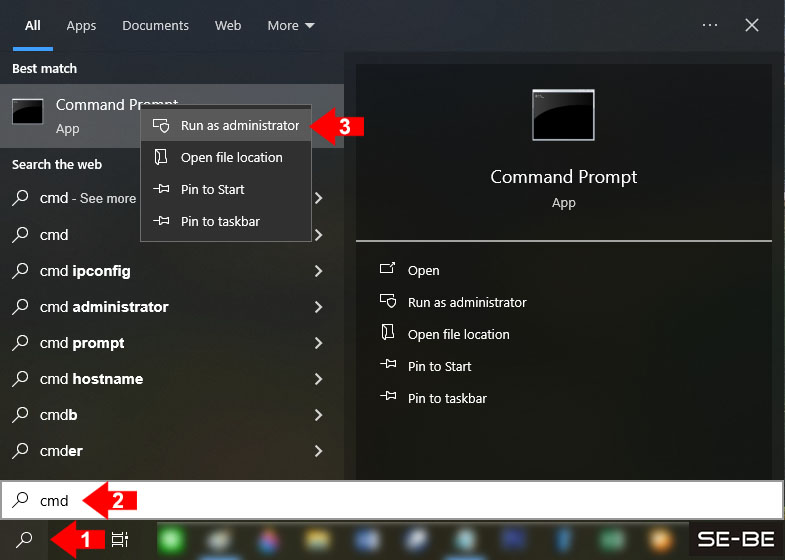Choose Open file location from context menu
Image resolution: width=785 pixels, height=560 pixels.
point(231,158)
